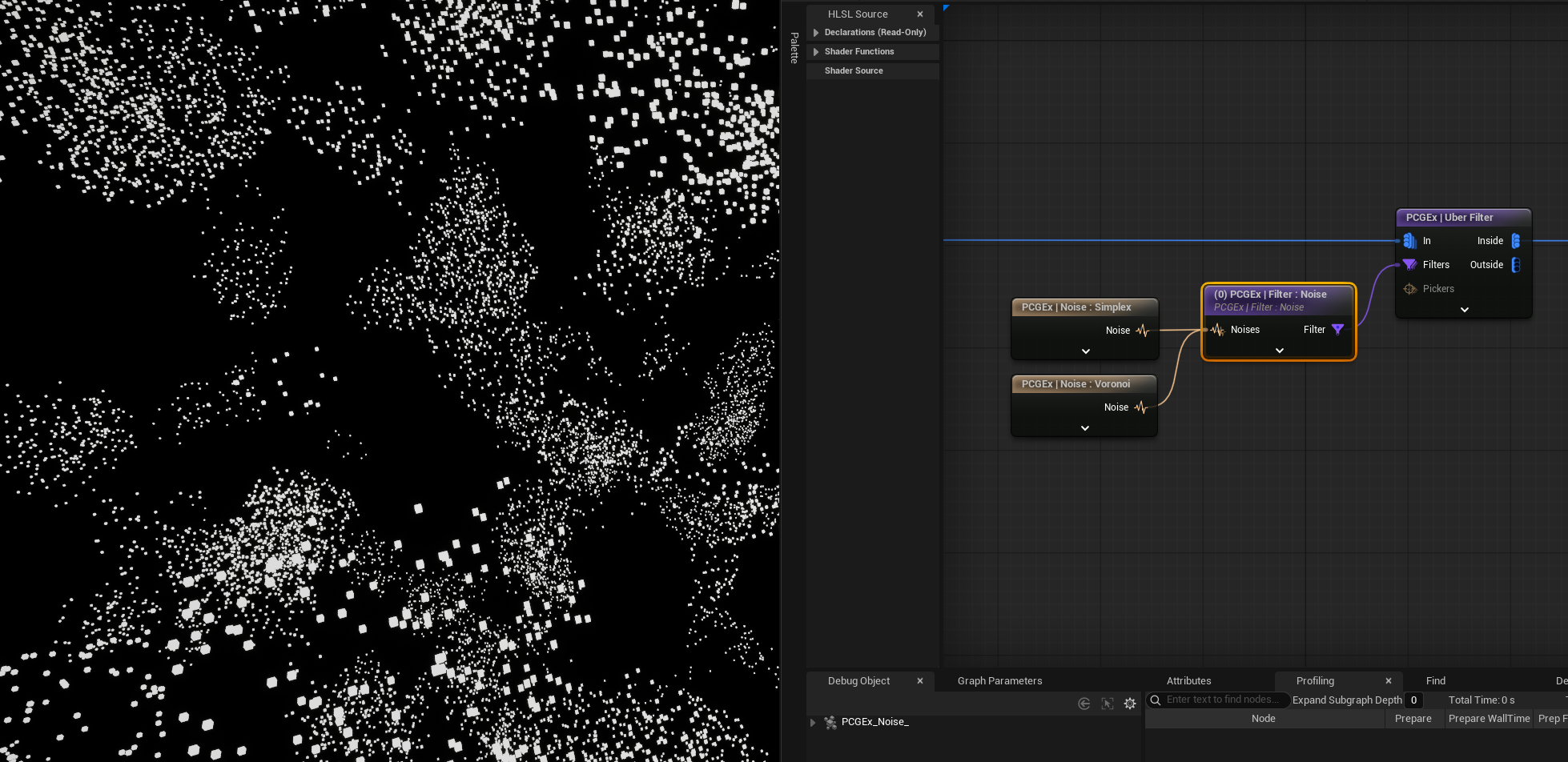Click the Noise output pin on Simplex node
This screenshot has height=762, width=1568.
click(1143, 331)
